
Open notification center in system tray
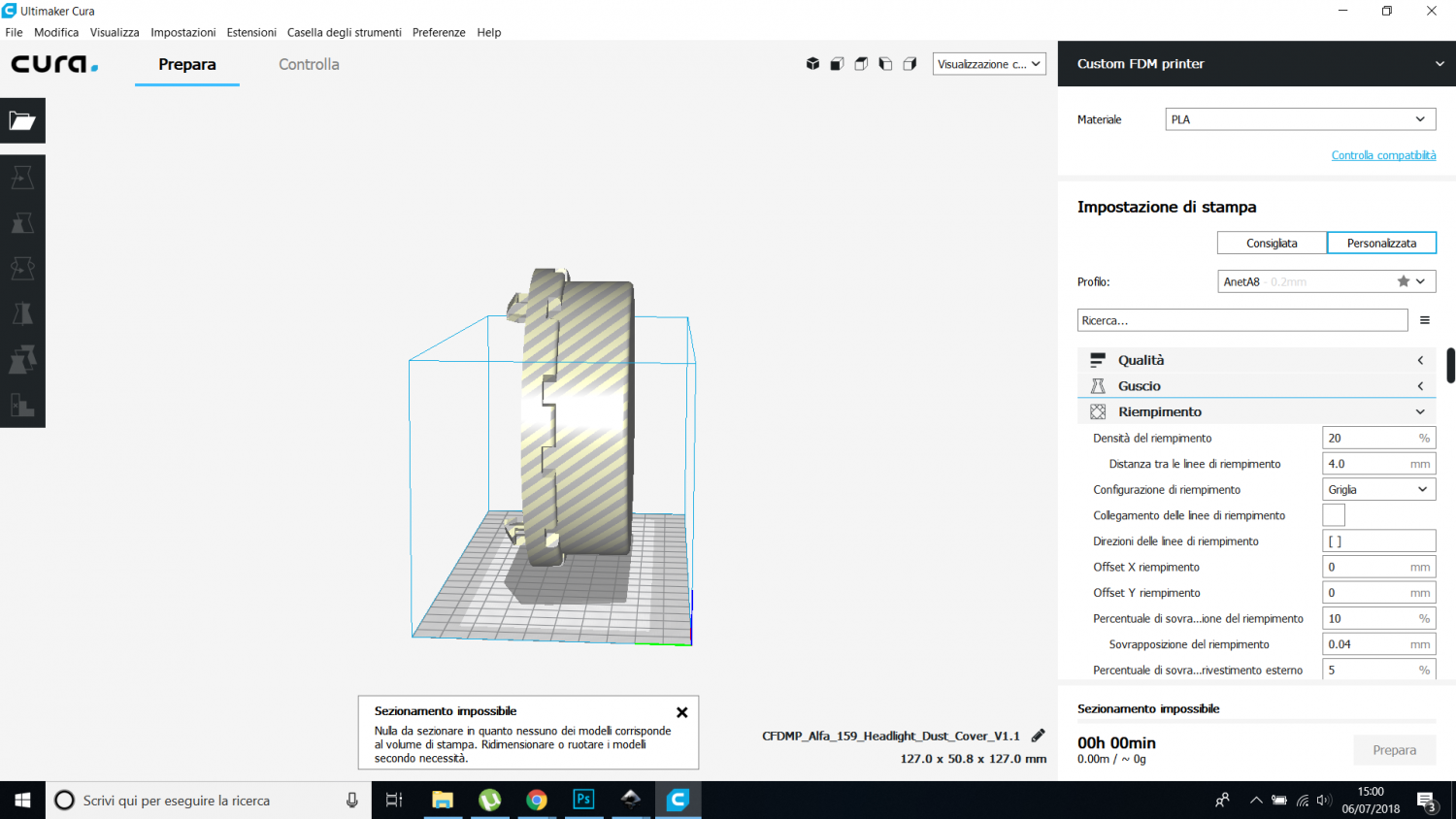coord(1427,801)
